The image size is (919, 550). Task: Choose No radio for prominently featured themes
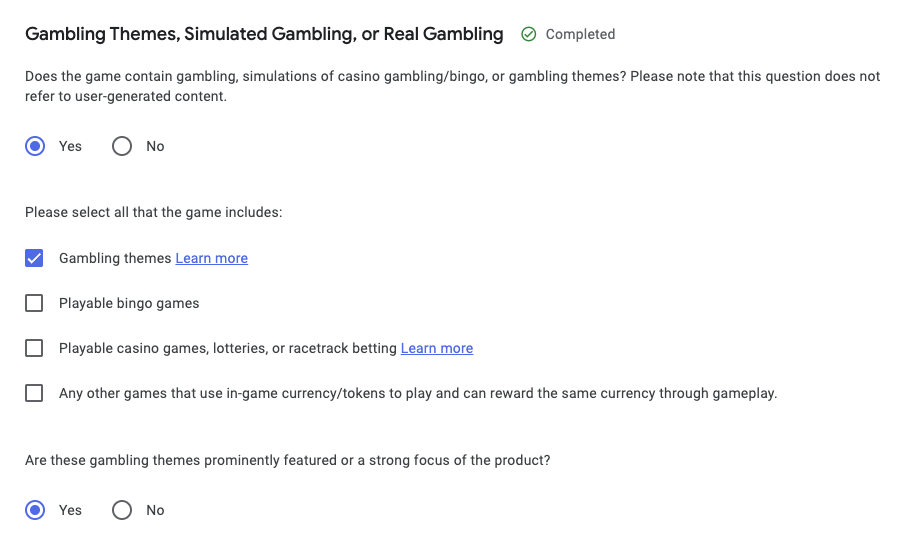[x=122, y=510]
